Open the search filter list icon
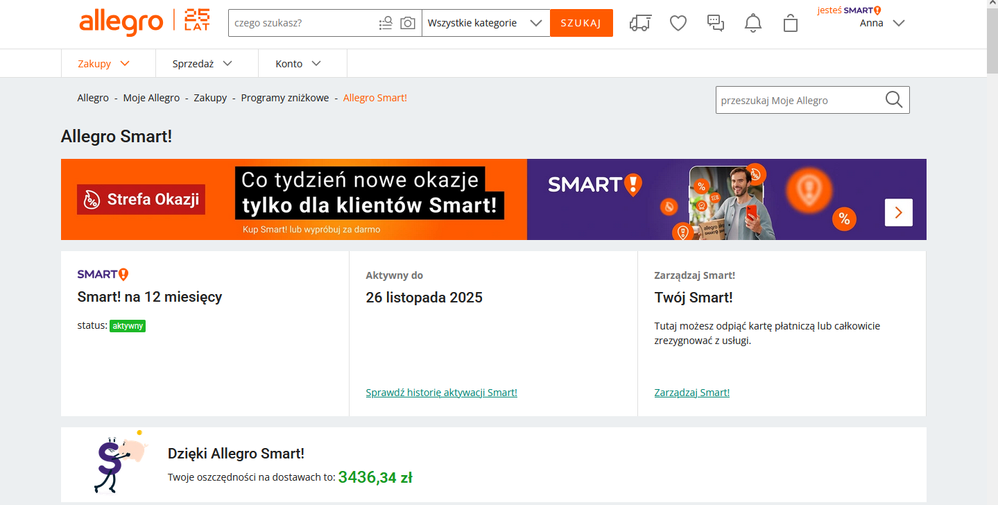Viewport: 998px width, 505px height. 385,24
